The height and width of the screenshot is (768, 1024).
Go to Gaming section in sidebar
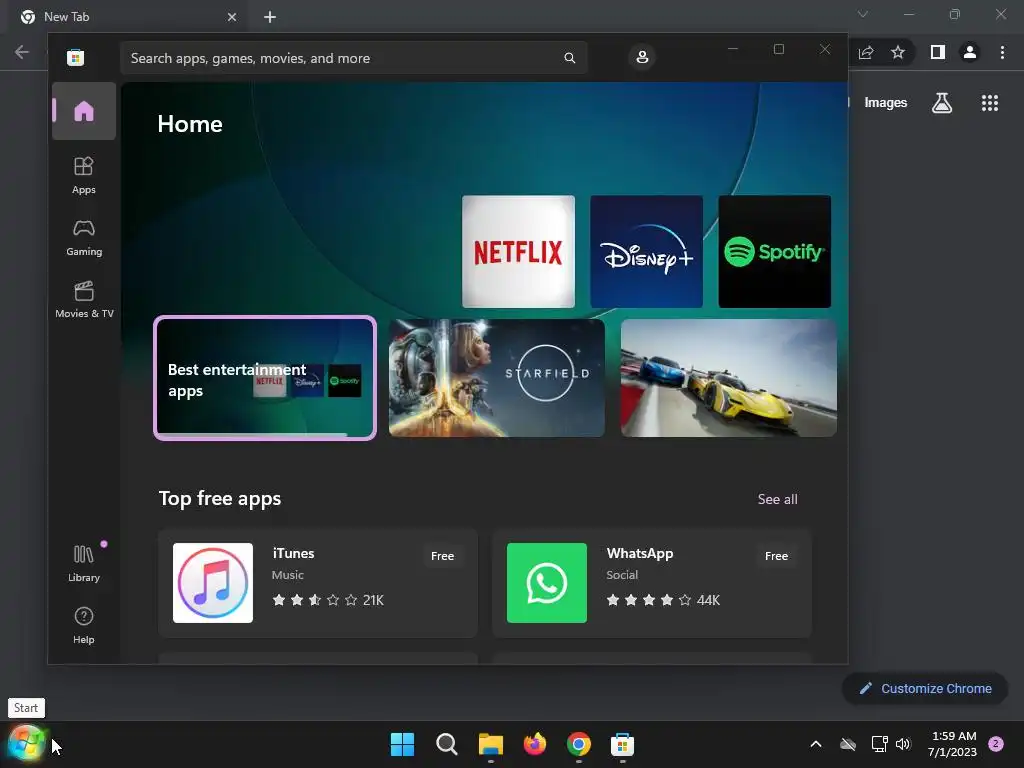pos(84,238)
